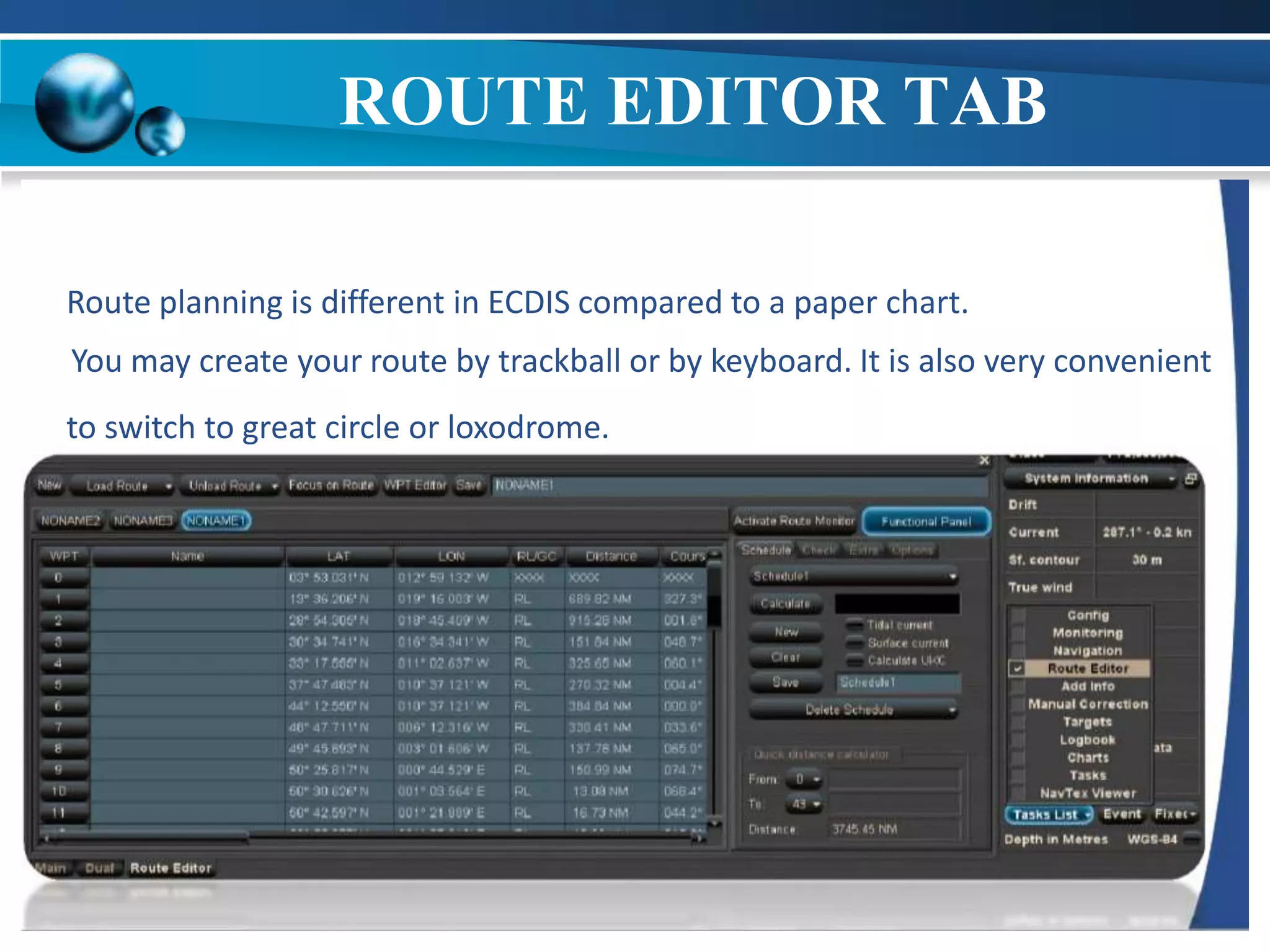Select Charts in the tasks list

click(1088, 757)
